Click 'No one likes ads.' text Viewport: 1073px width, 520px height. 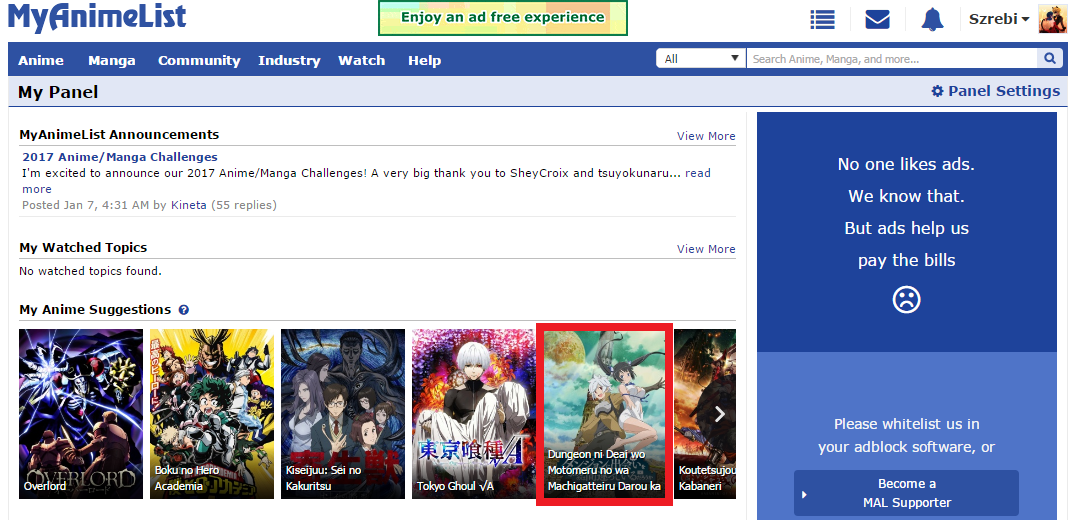(906, 164)
